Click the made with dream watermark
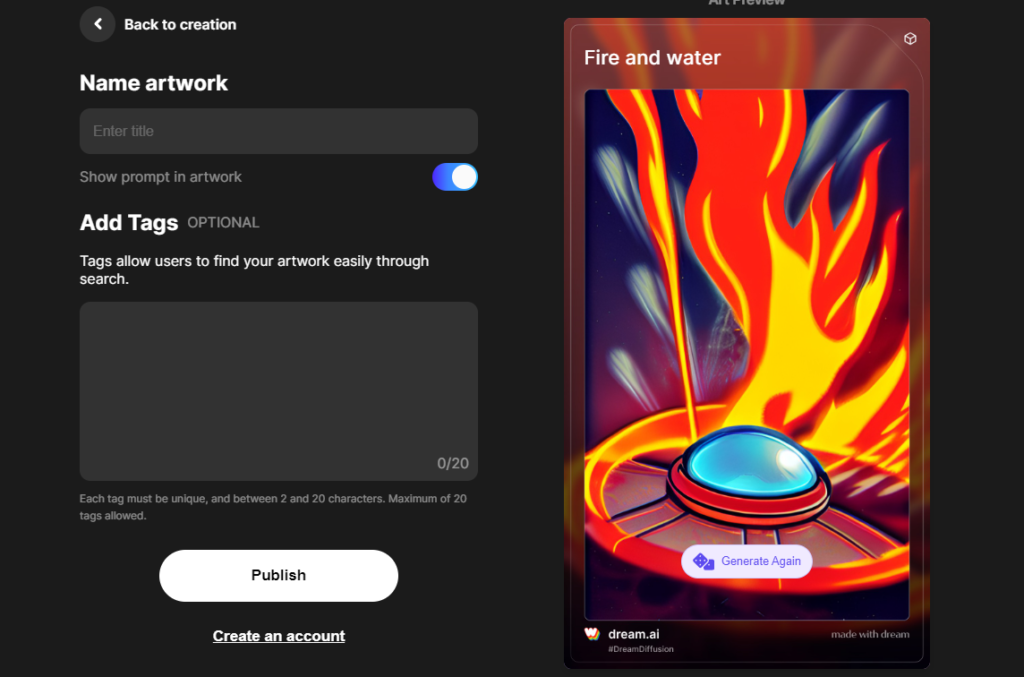This screenshot has width=1024, height=677. (x=870, y=634)
